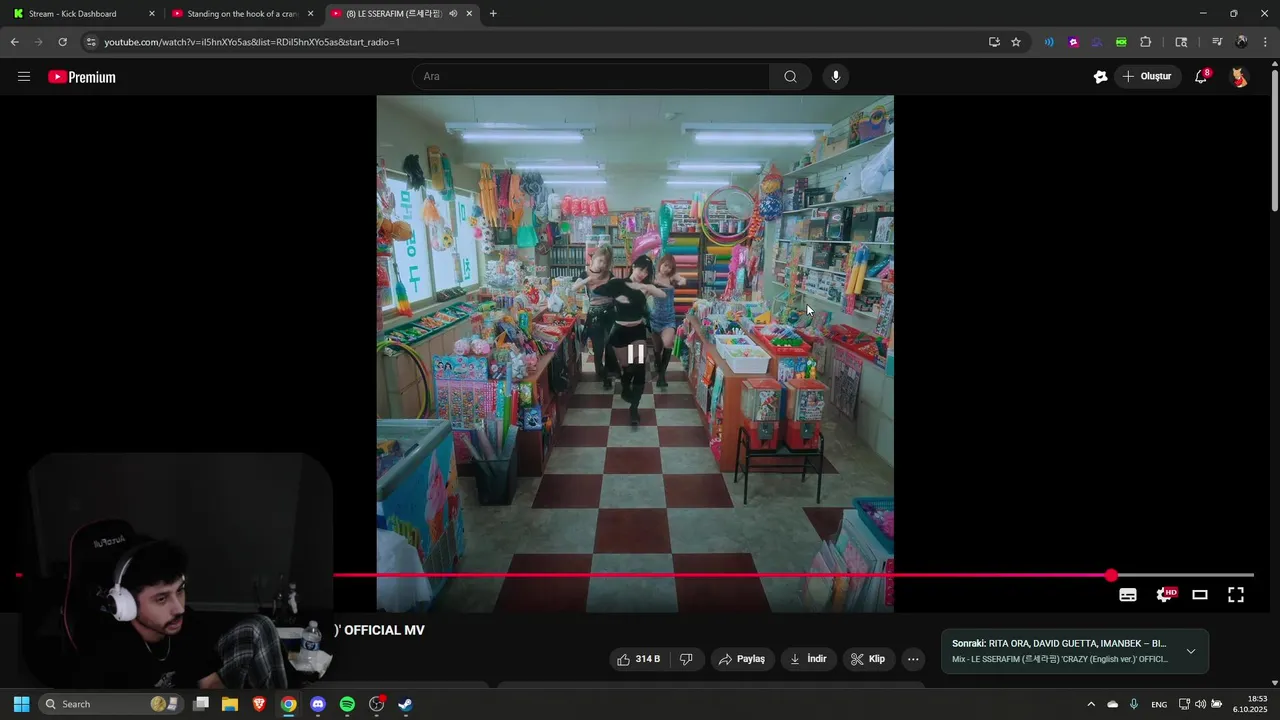Close the Standing on the hook tab

(310, 14)
